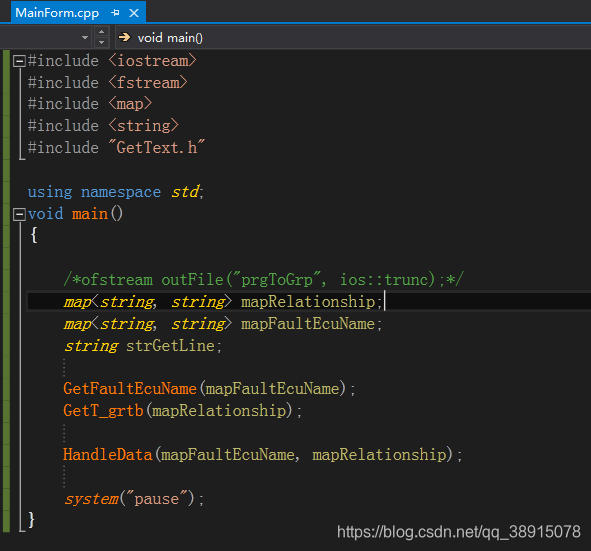The image size is (591, 551).
Task: Close the MainForm.cpp tab
Action: (134, 13)
